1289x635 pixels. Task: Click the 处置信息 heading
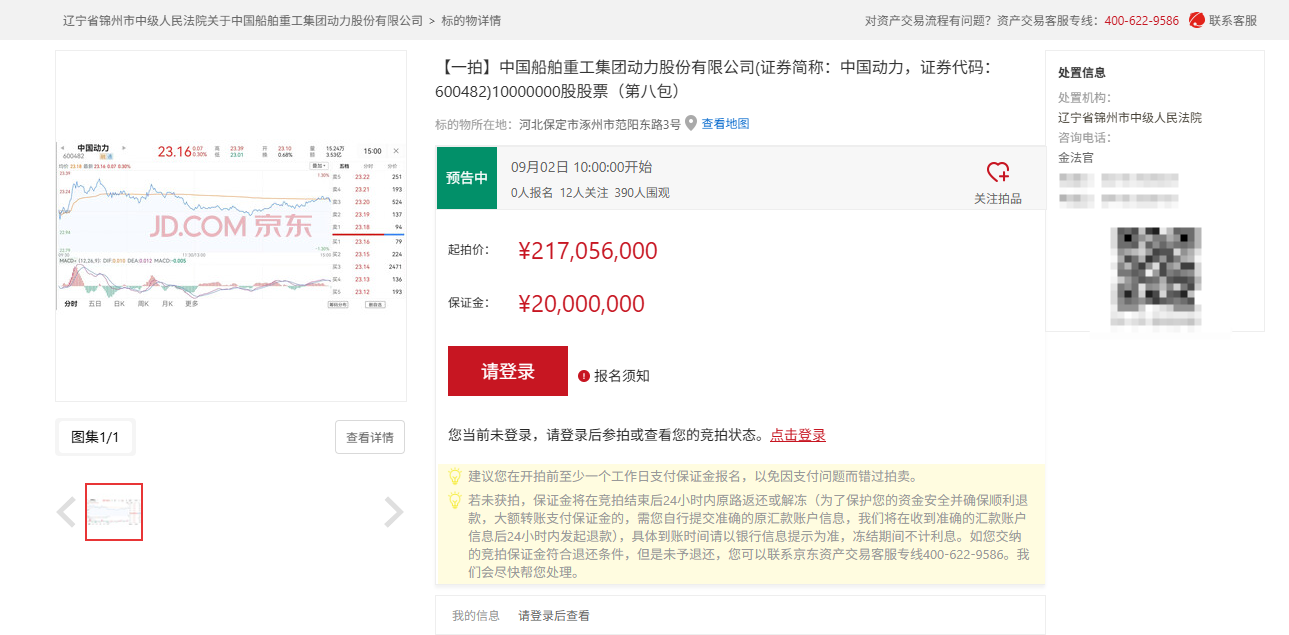coord(1082,73)
